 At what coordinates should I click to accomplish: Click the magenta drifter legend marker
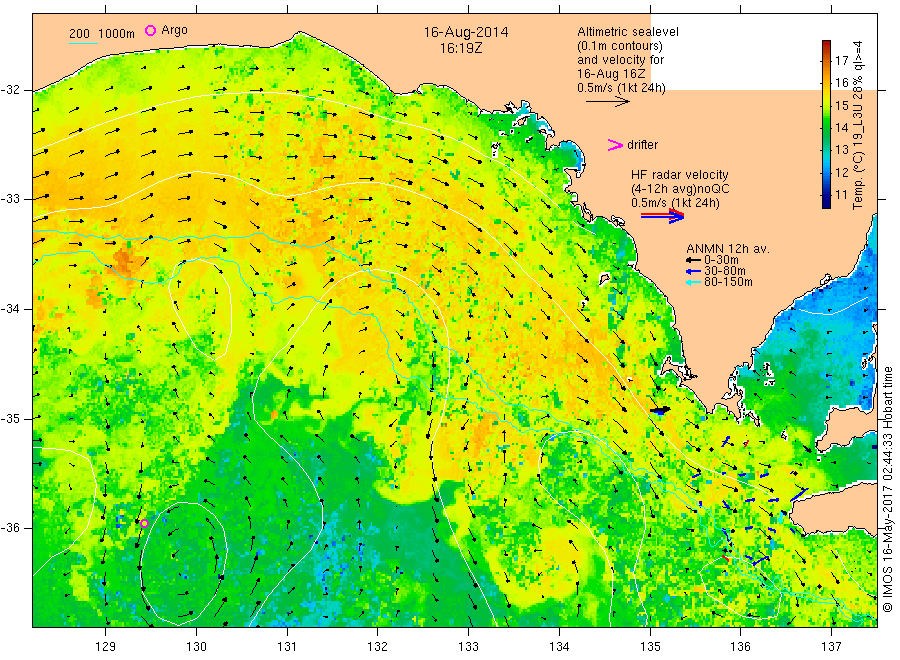(615, 145)
